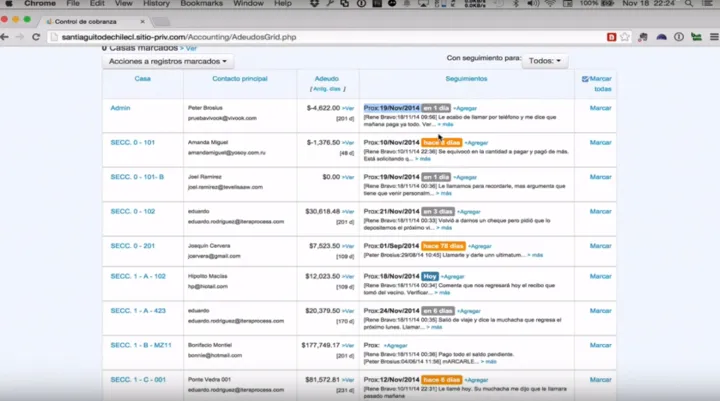Click Agregar for SECC. 1 - B - MZ11

[x=397, y=345]
